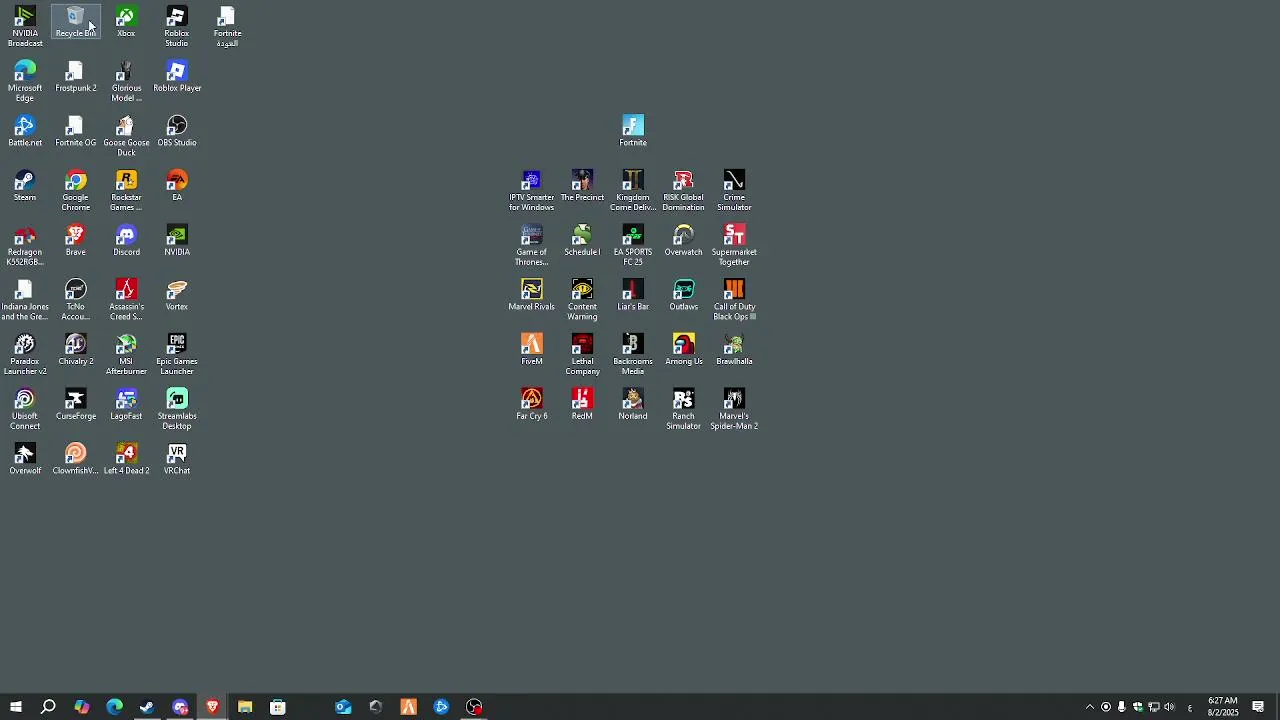The width and height of the screenshot is (1280, 720).
Task: Select the Liar's Bar desktop icon
Action: coord(633,296)
